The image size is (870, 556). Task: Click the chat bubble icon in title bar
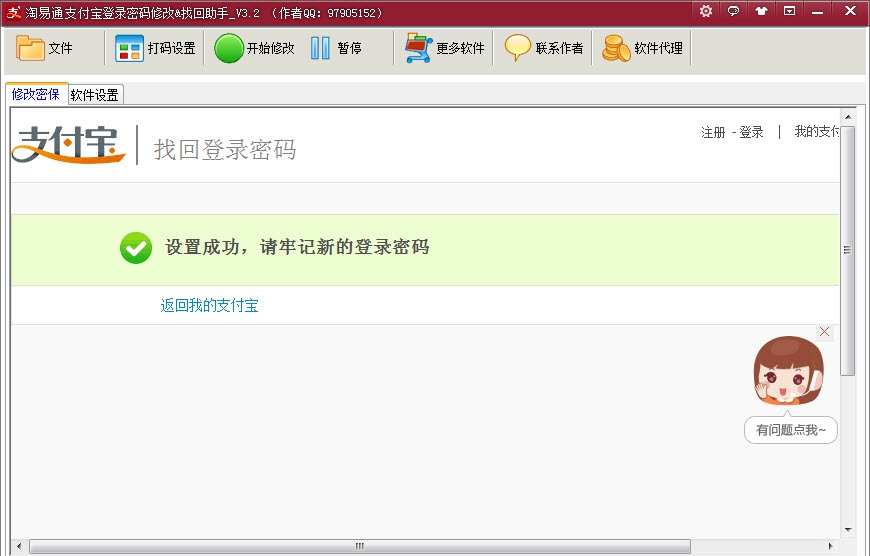point(734,11)
